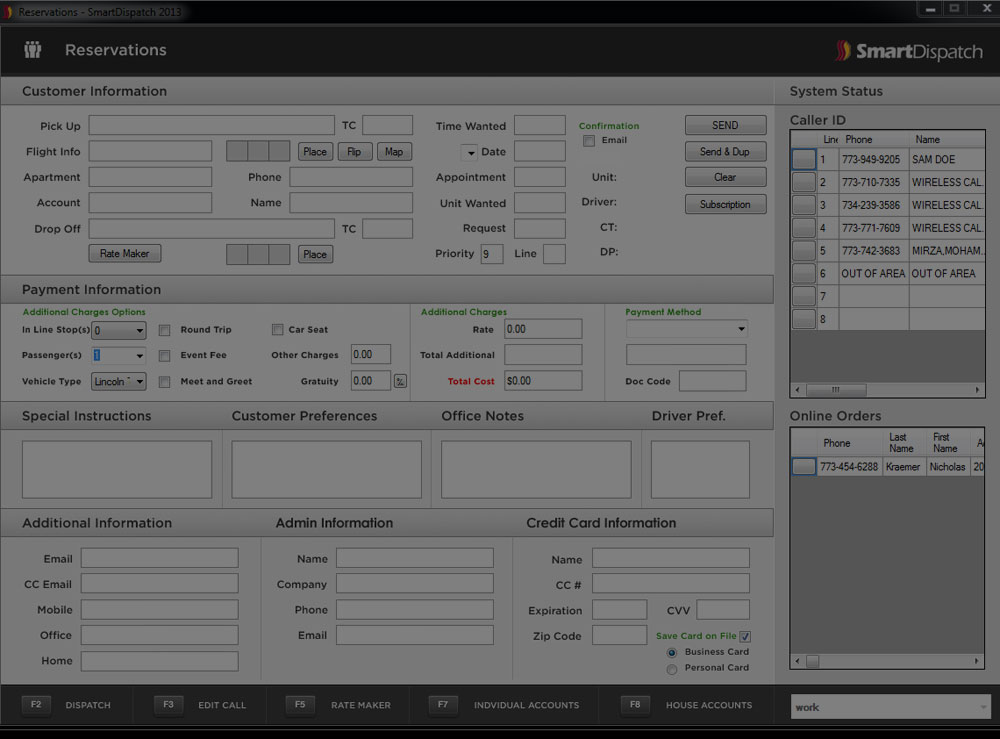Click the Pick Up input field
The height and width of the screenshot is (739, 1000).
pyautogui.click(x=211, y=126)
